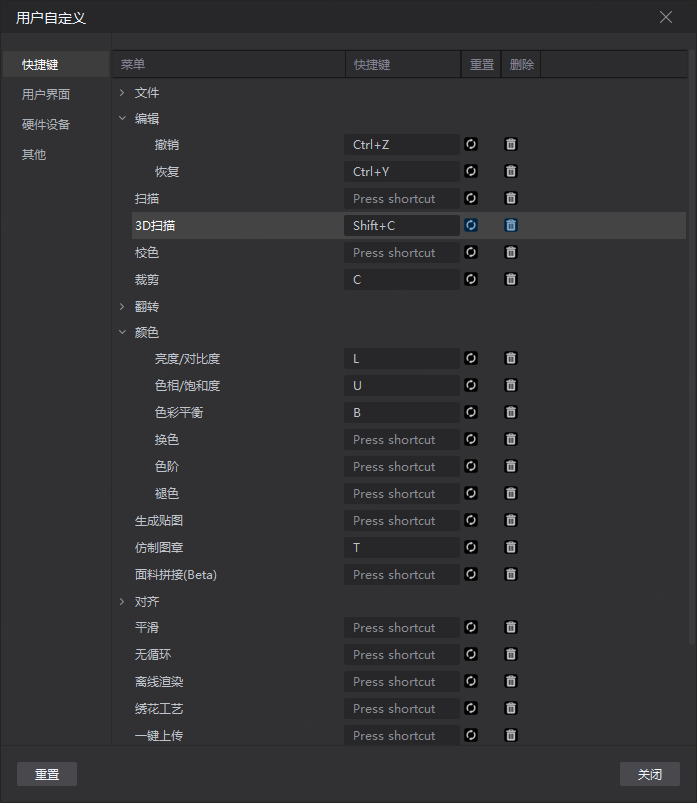697x803 pixels.
Task: Delete the 离线渲染 shortcut with its trash icon
Action: [511, 682]
